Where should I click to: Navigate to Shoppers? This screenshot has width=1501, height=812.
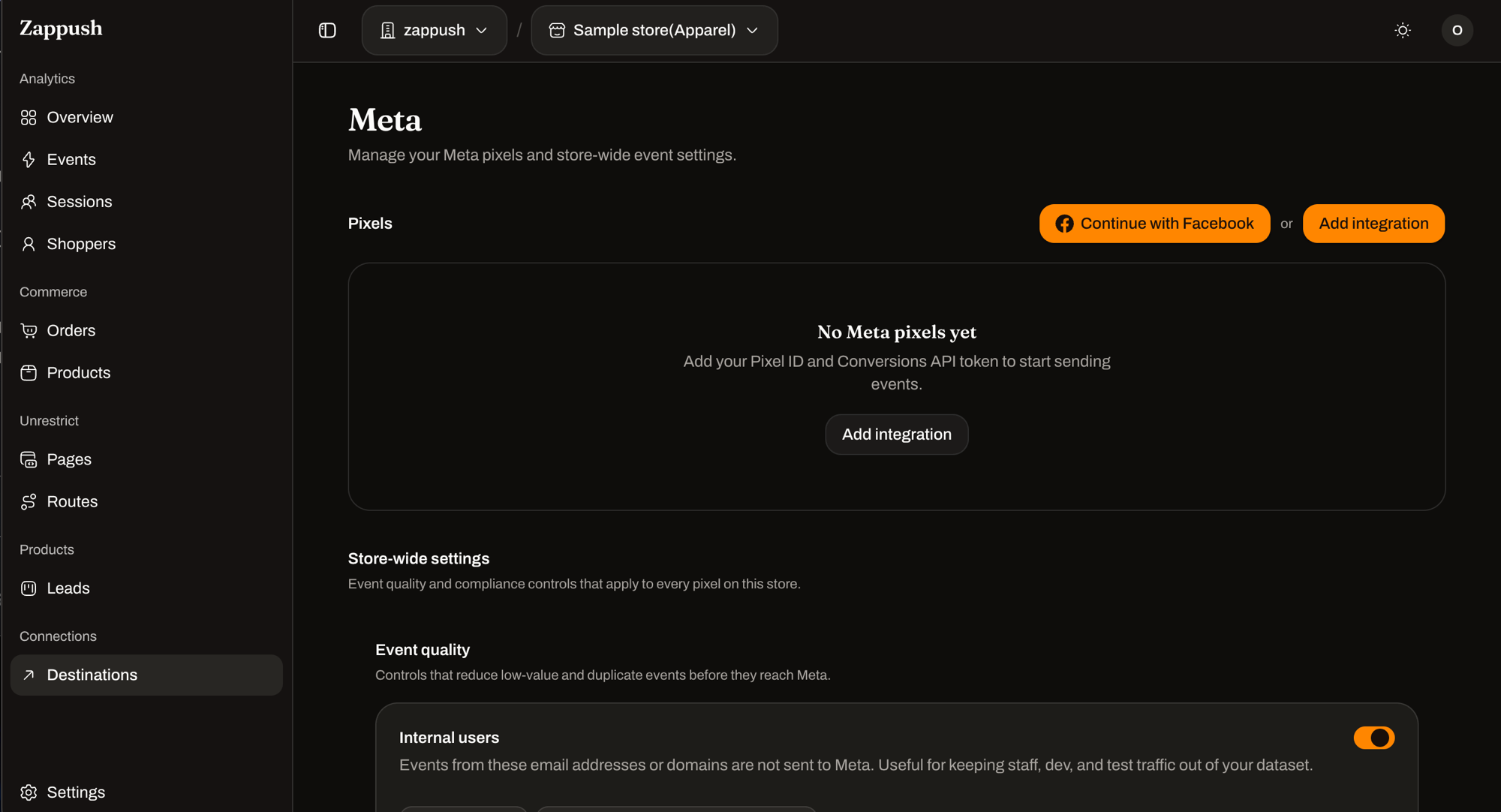146,244
